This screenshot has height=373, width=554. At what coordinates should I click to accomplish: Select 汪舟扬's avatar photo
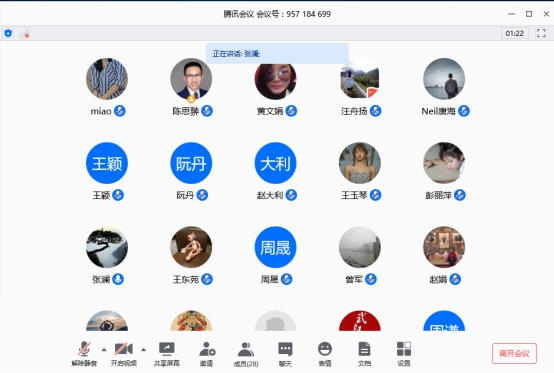[x=360, y=79]
